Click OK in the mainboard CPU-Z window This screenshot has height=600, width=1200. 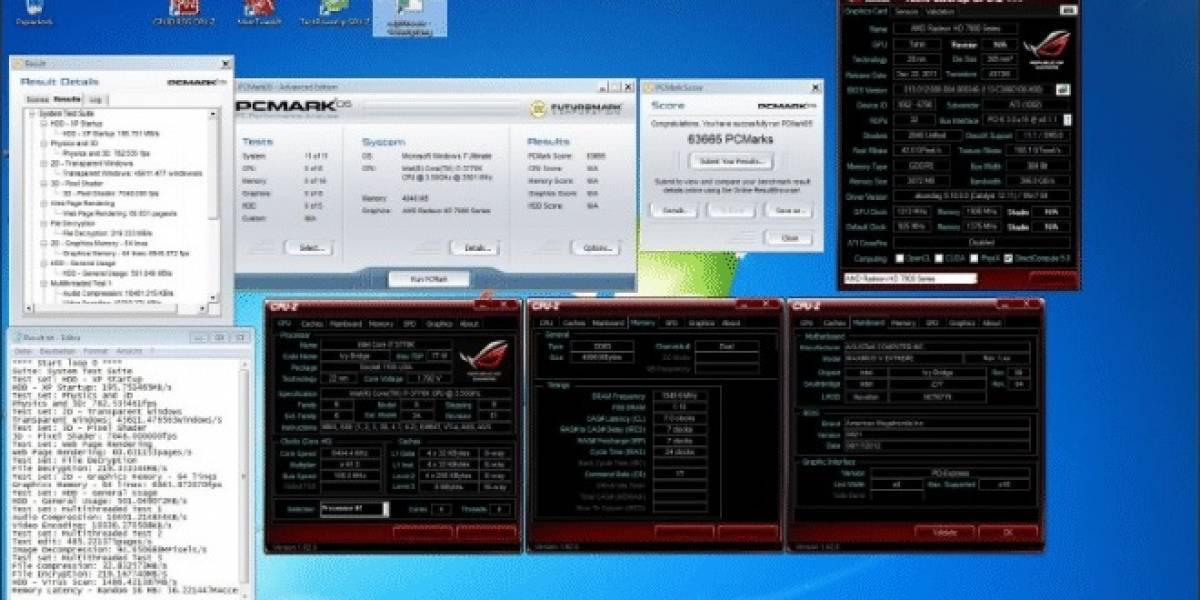(1007, 532)
